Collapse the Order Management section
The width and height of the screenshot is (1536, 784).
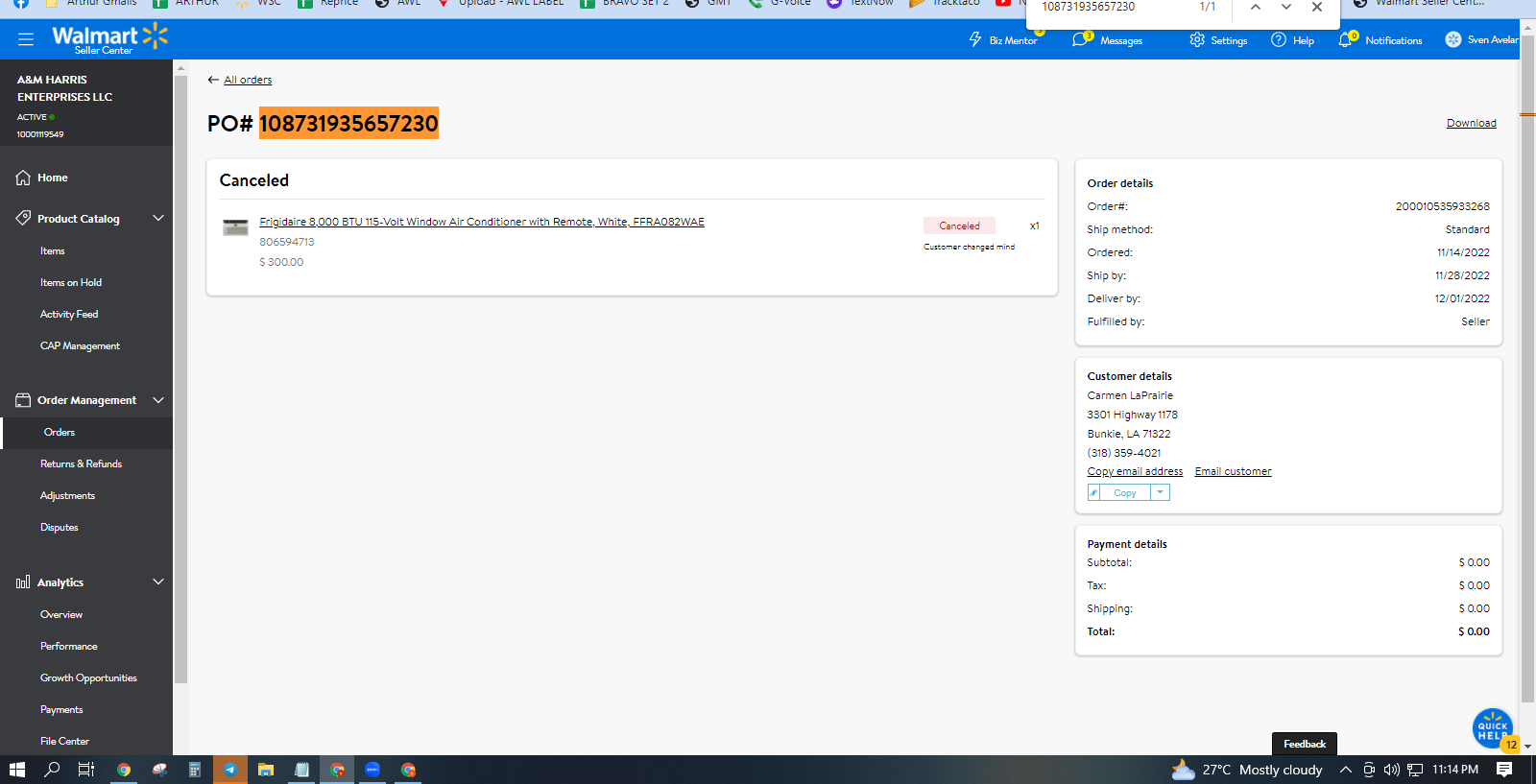[158, 400]
